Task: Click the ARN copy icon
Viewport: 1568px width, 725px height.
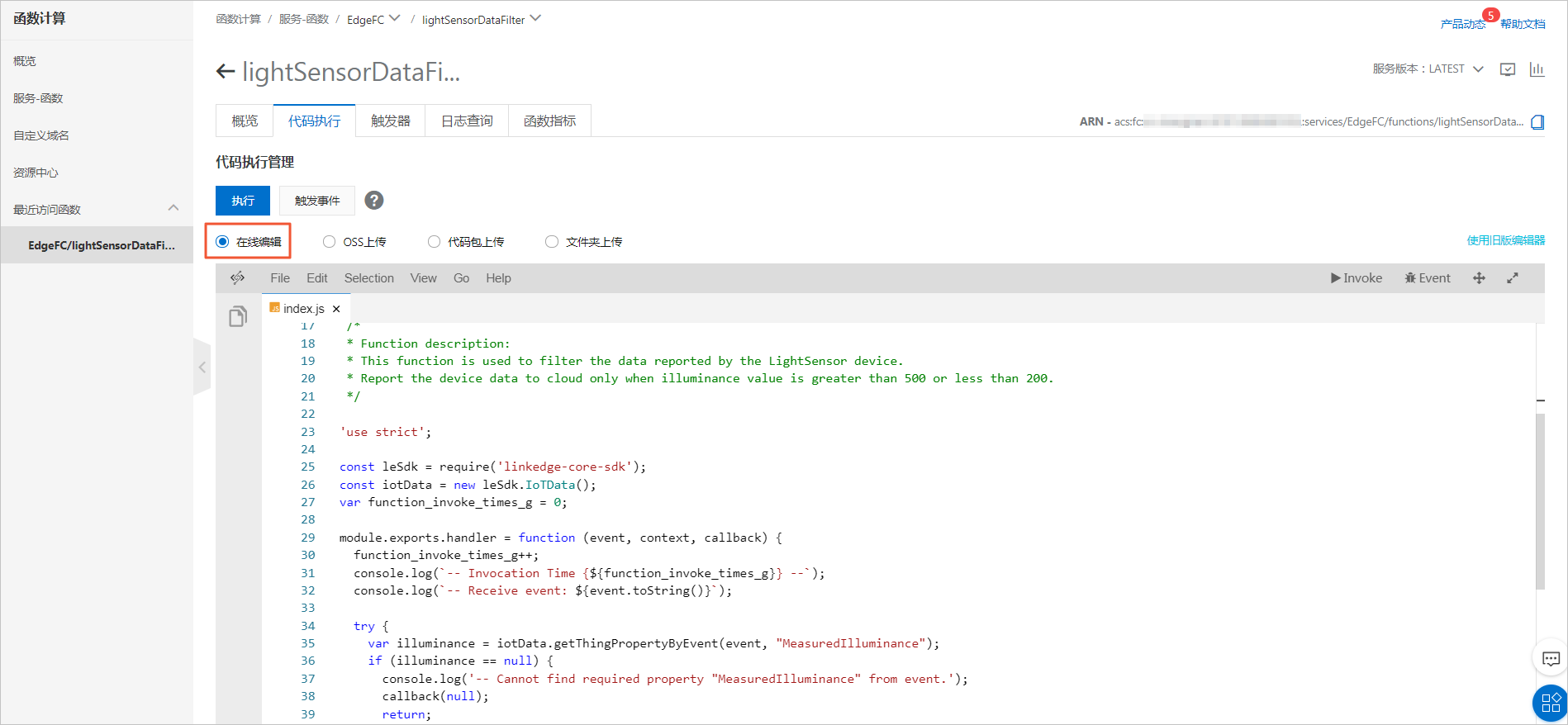Action: 1537,122
